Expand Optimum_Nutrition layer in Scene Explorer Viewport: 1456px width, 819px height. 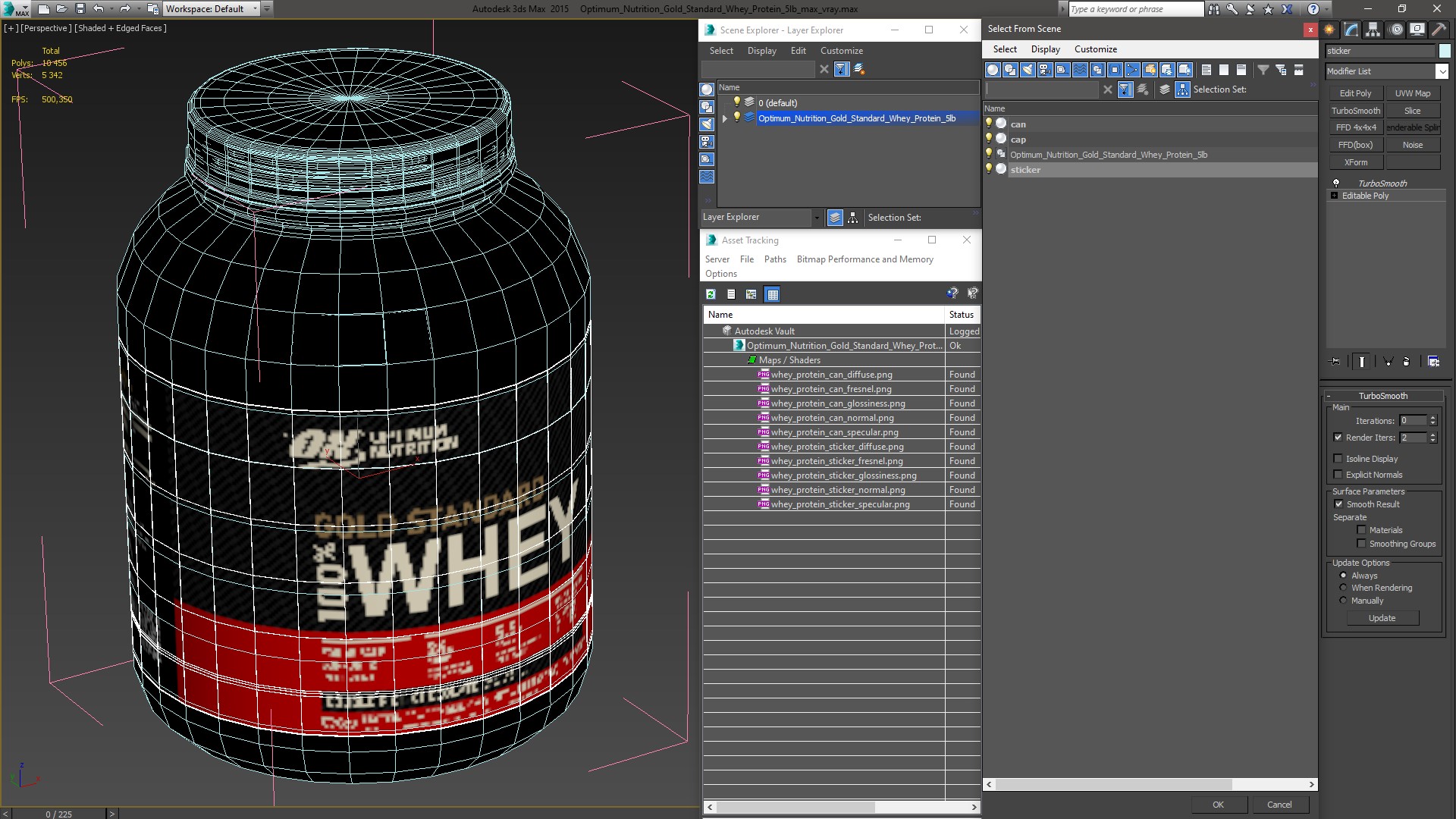[x=725, y=118]
